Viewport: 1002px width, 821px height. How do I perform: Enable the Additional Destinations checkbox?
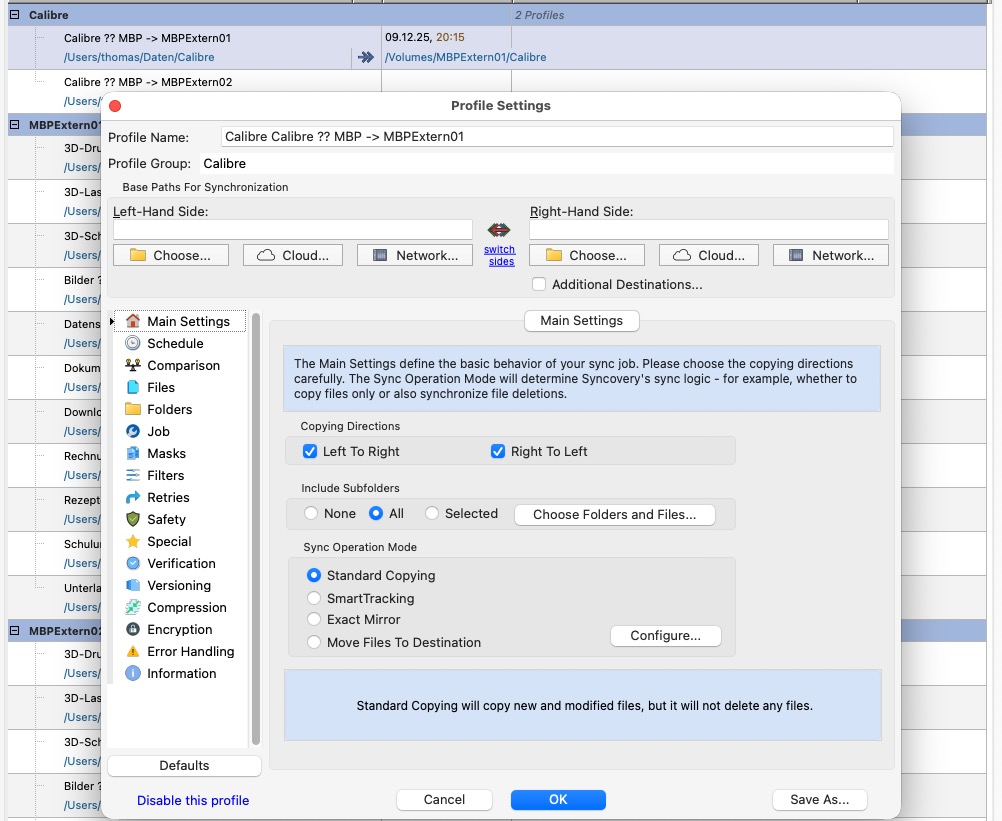[539, 284]
